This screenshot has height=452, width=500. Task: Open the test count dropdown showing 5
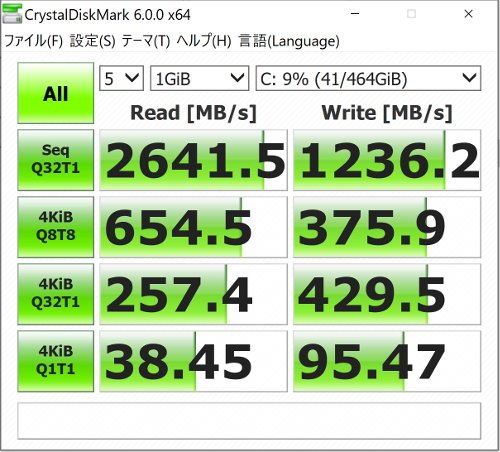121,78
